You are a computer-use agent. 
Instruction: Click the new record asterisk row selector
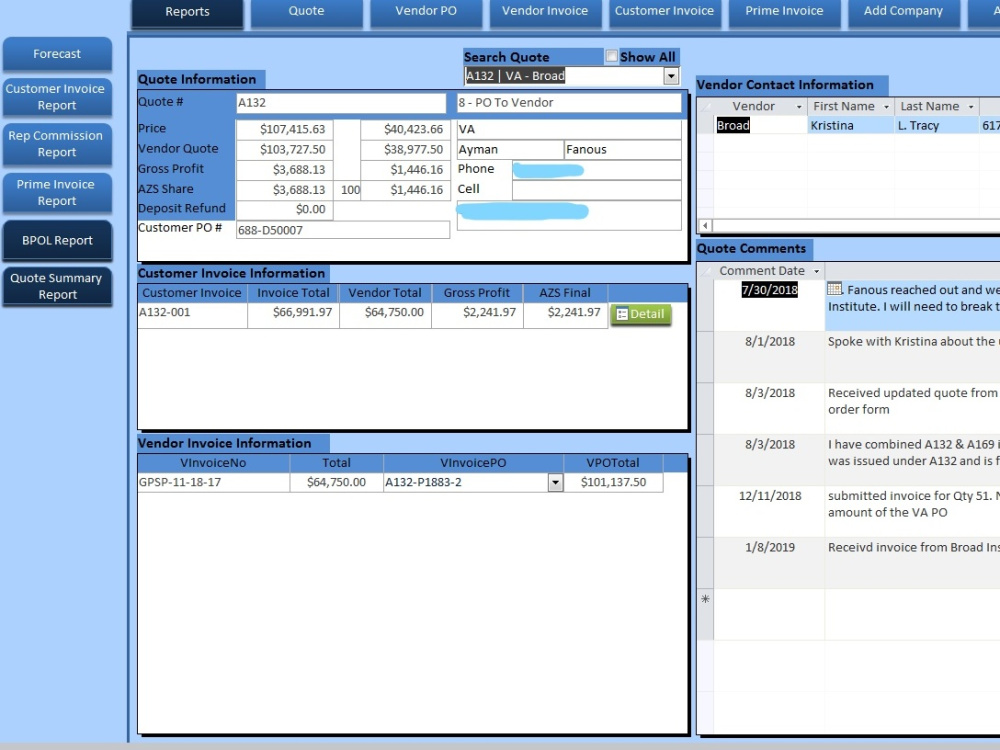click(x=705, y=599)
